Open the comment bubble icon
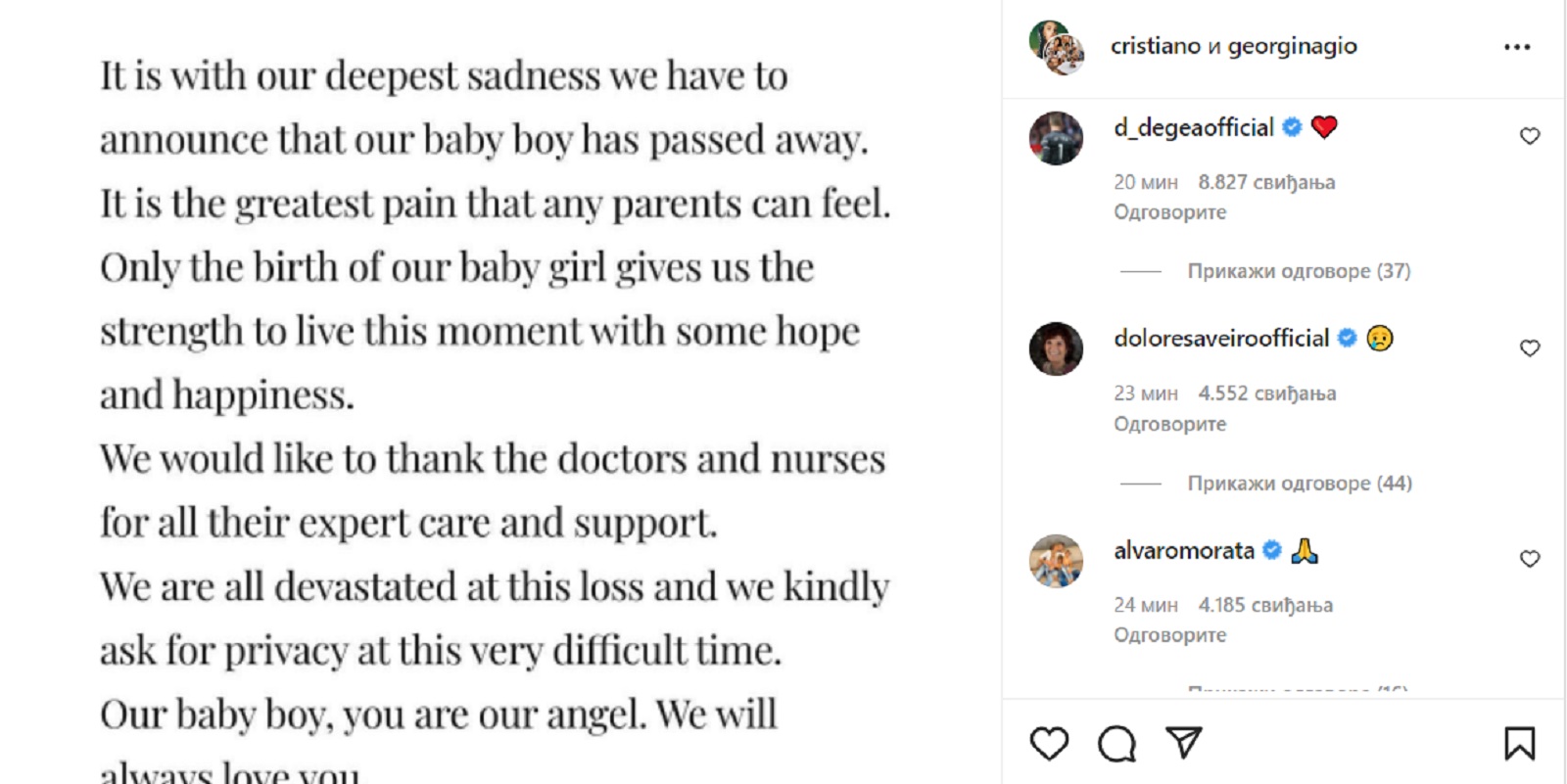Viewport: 1567px width, 784px height. [x=1116, y=744]
